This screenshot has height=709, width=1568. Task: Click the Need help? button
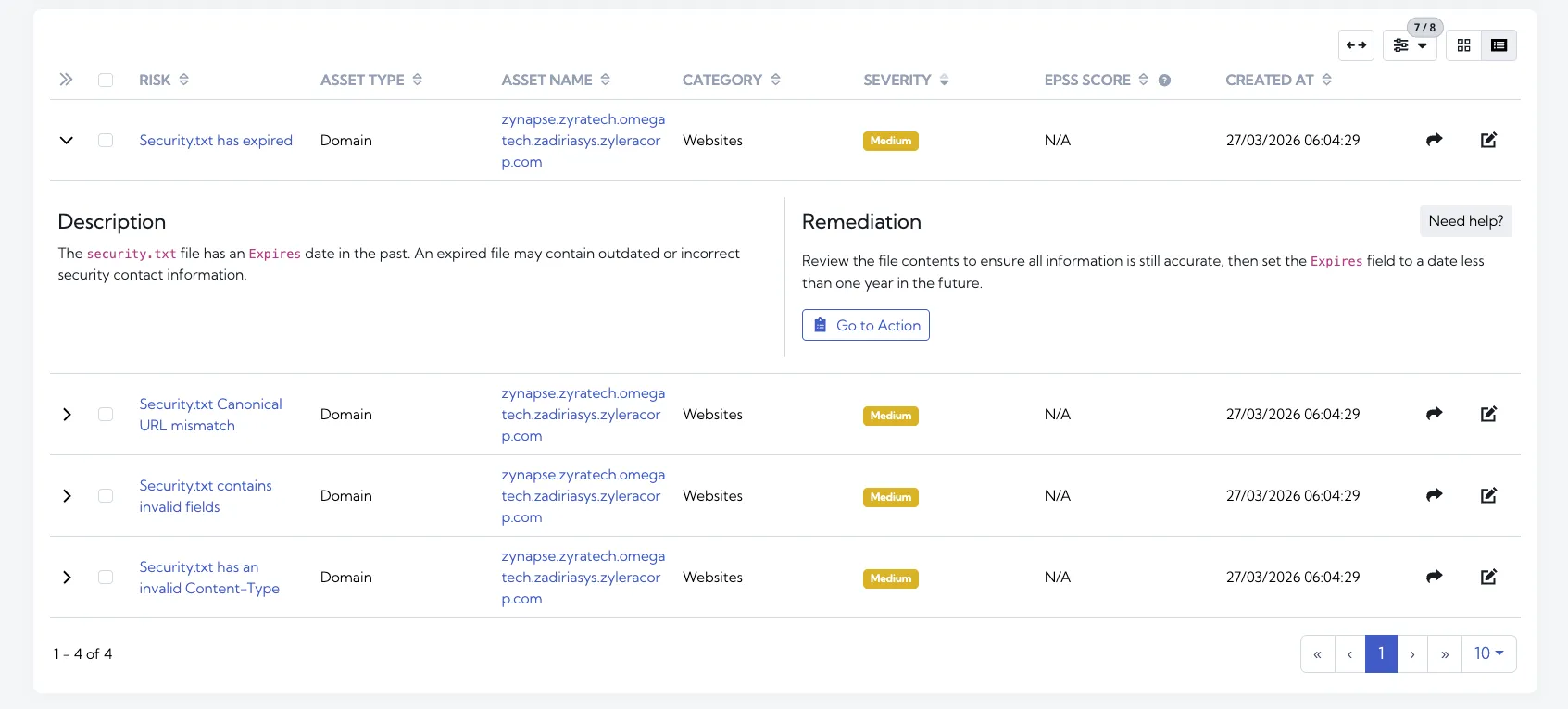1465,221
